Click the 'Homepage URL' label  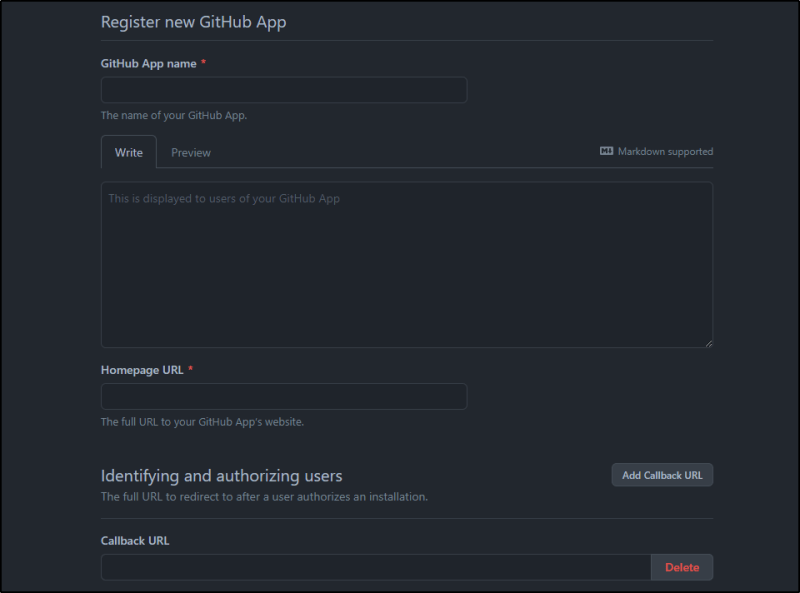pyautogui.click(x=142, y=370)
